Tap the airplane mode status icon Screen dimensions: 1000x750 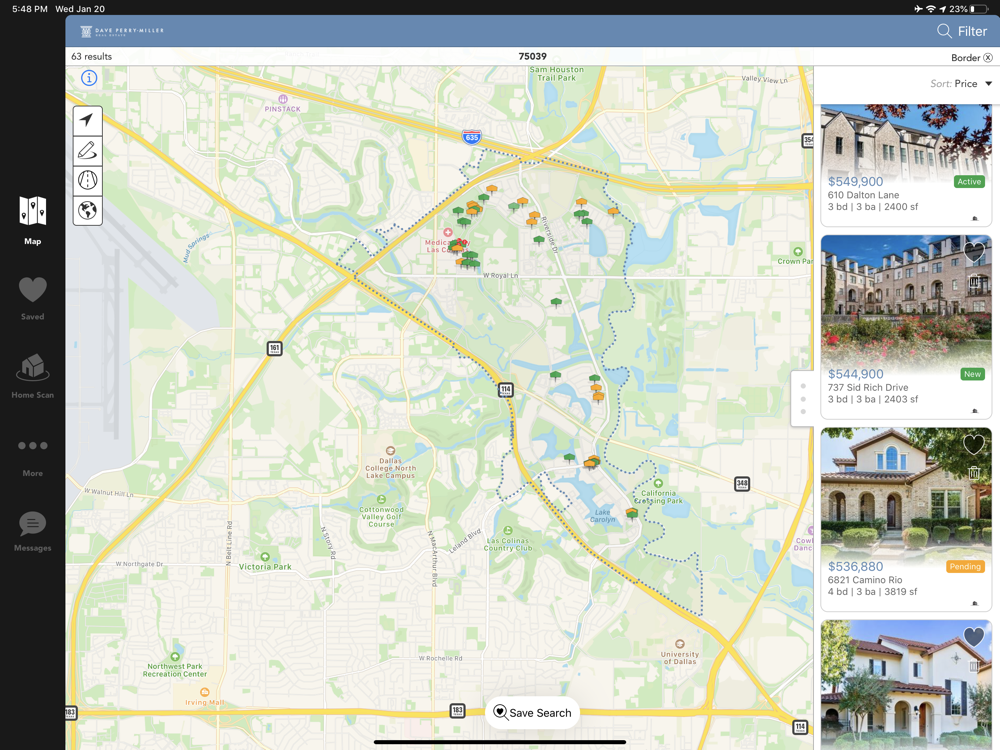918,9
